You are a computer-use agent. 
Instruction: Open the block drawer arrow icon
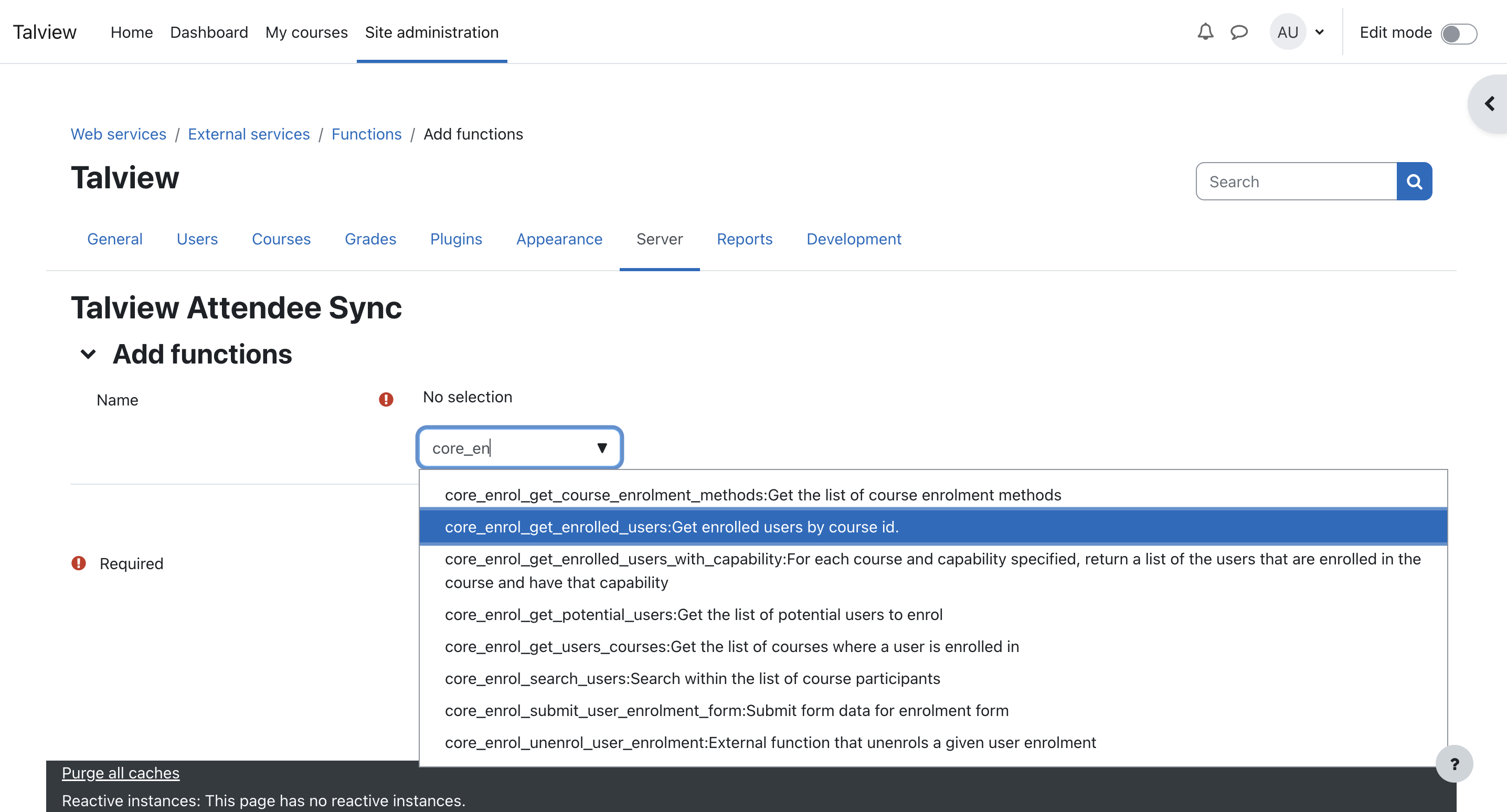click(x=1490, y=104)
